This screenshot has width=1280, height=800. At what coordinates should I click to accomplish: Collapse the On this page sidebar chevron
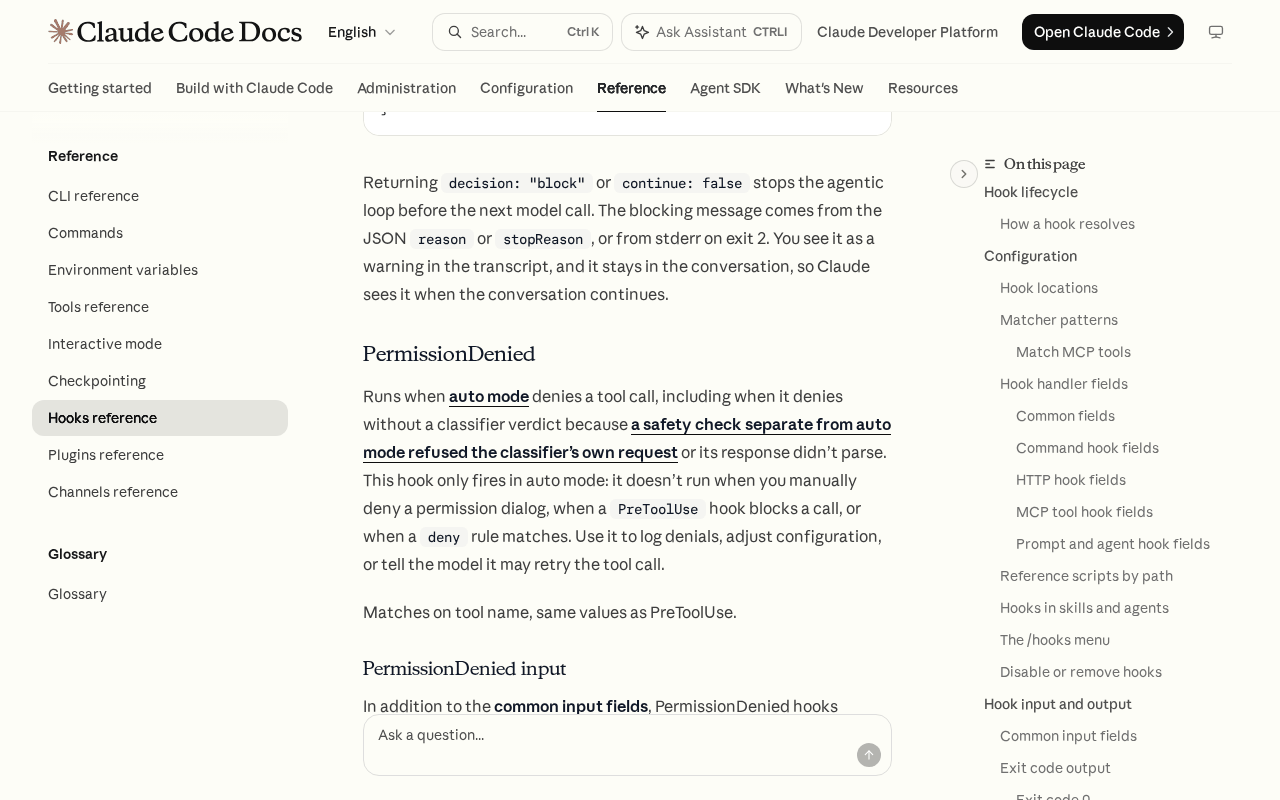pos(964,174)
